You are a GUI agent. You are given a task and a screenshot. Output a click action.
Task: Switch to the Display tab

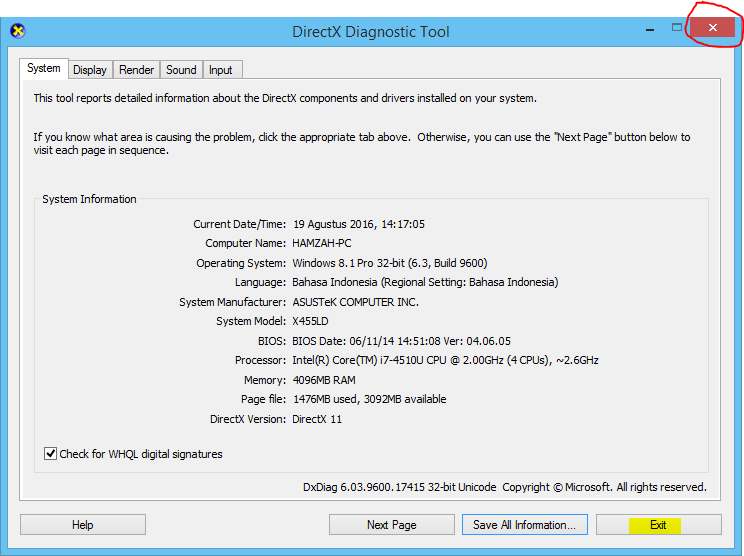(90, 70)
